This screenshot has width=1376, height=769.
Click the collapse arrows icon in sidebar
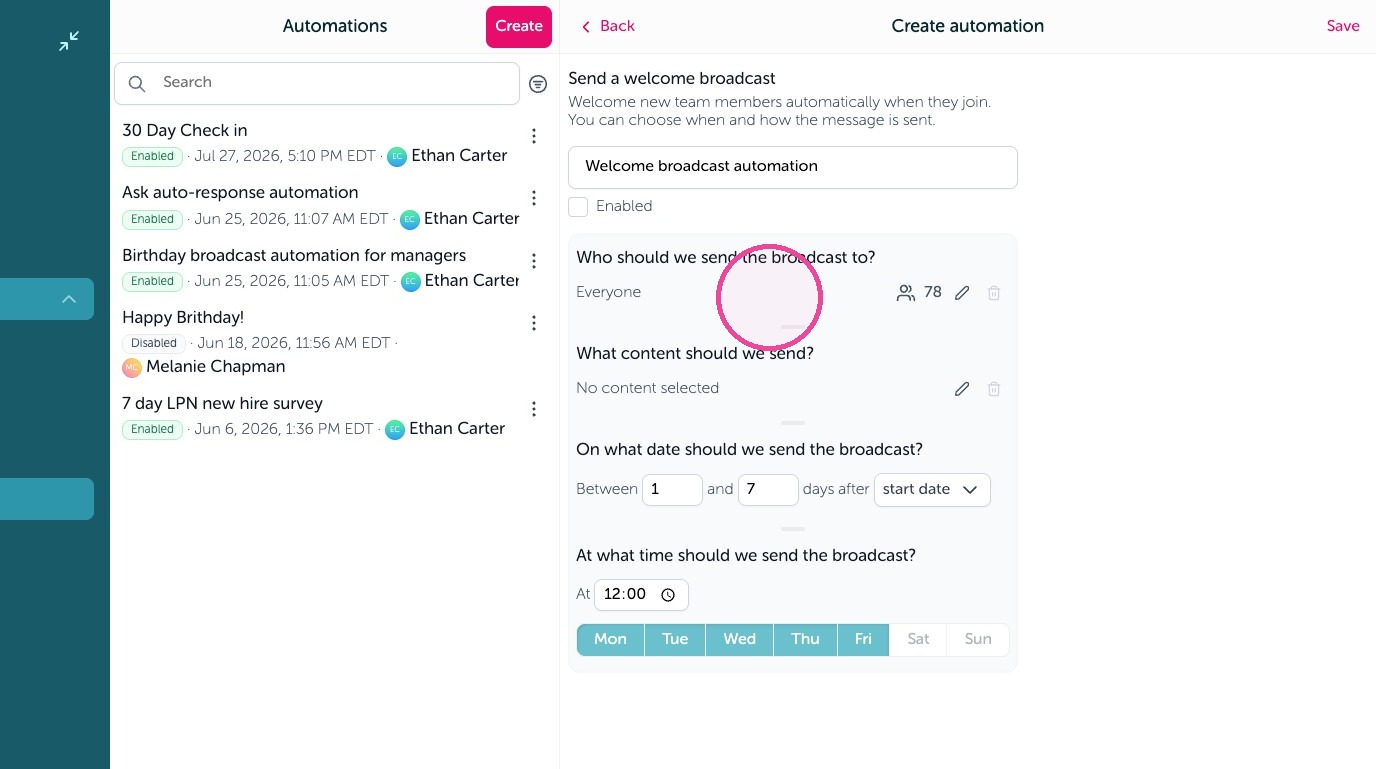click(x=69, y=41)
